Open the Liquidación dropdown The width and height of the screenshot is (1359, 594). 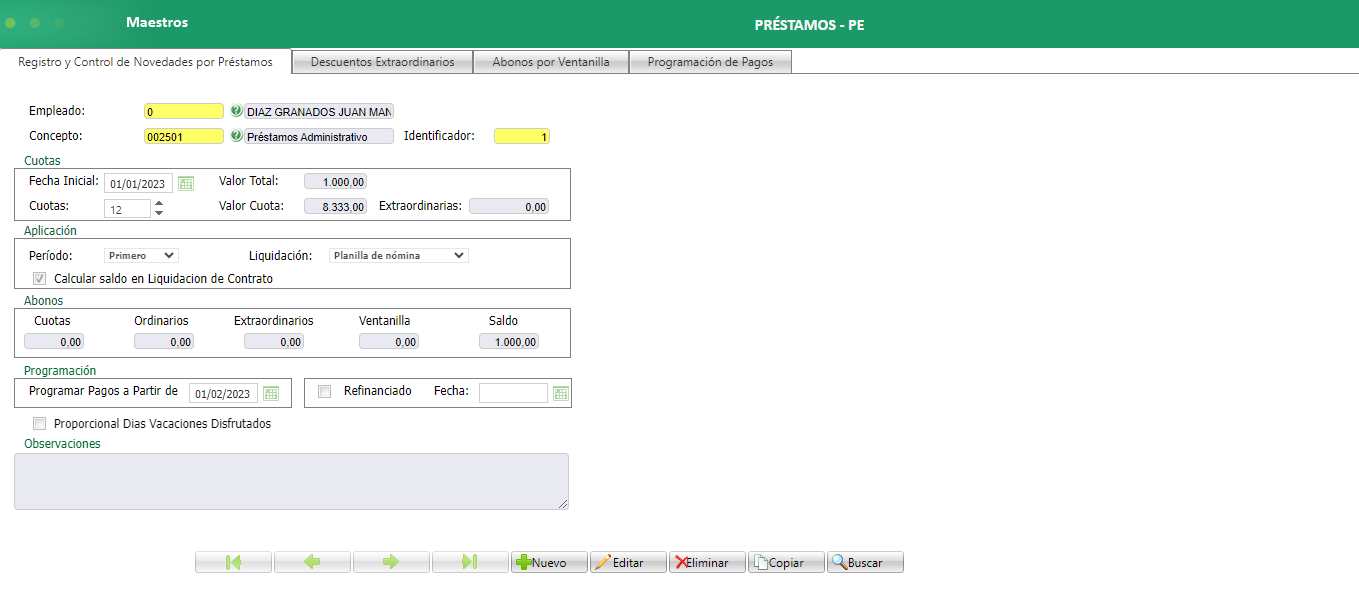click(x=398, y=255)
